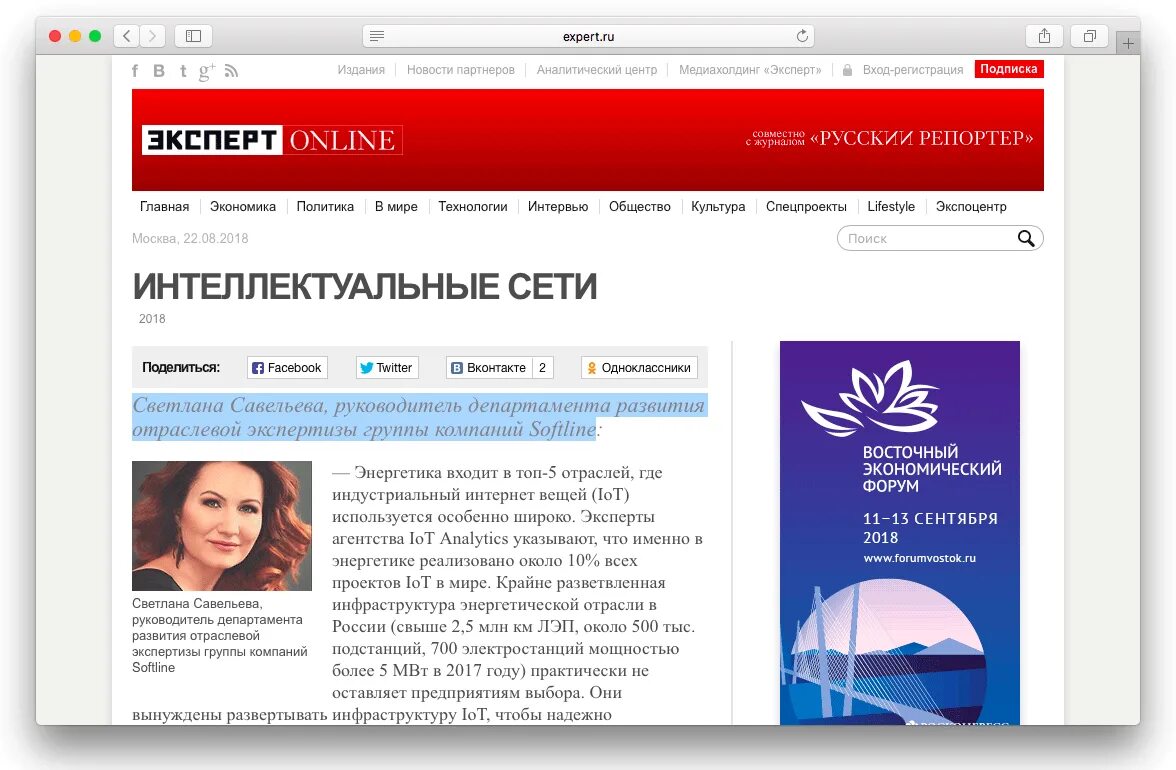
Task: Click www.forumvostok.ru in the ad
Action: [920, 558]
